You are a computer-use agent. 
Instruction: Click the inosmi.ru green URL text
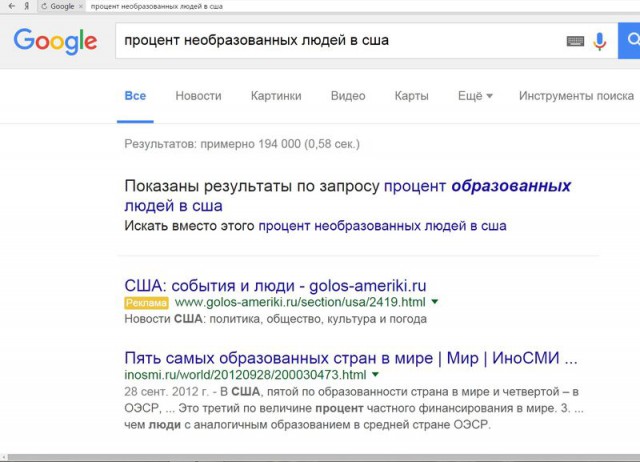coord(245,375)
